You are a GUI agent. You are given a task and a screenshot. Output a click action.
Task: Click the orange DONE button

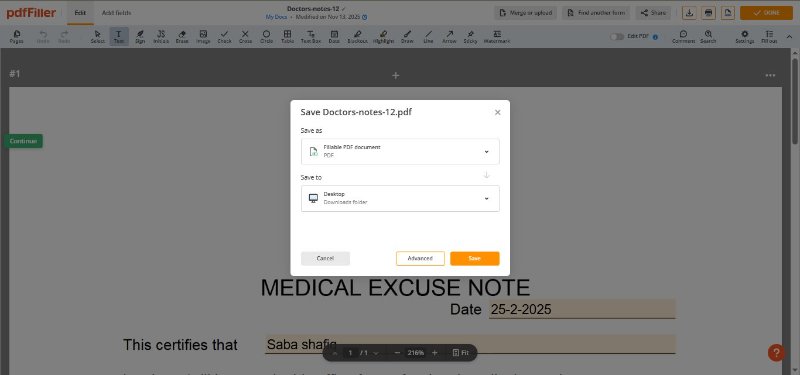pyautogui.click(x=766, y=13)
